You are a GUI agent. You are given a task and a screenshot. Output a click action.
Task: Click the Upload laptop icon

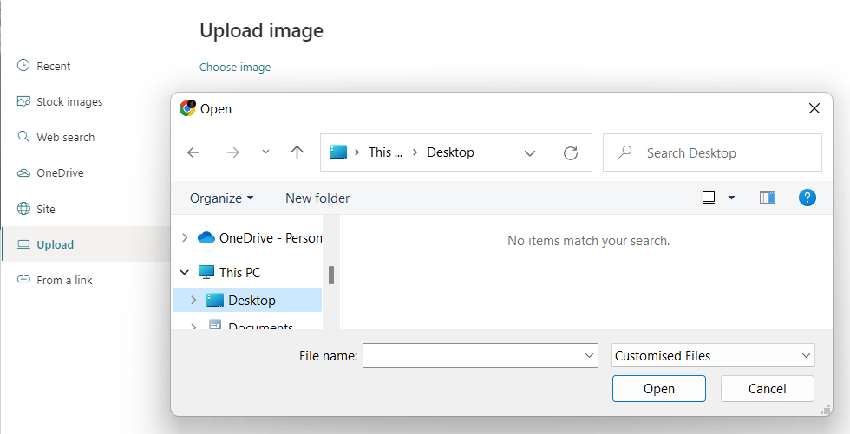click(23, 244)
